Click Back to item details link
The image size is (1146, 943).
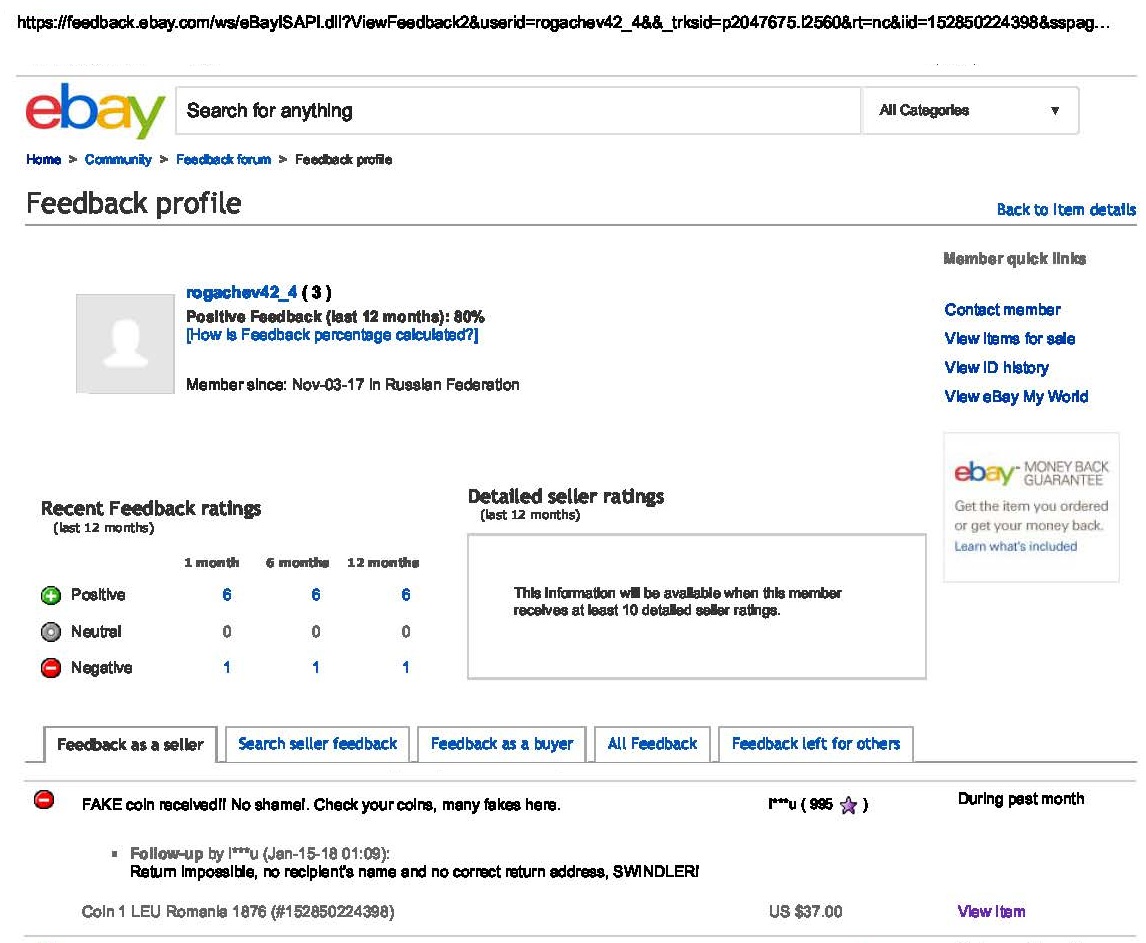tap(1066, 210)
